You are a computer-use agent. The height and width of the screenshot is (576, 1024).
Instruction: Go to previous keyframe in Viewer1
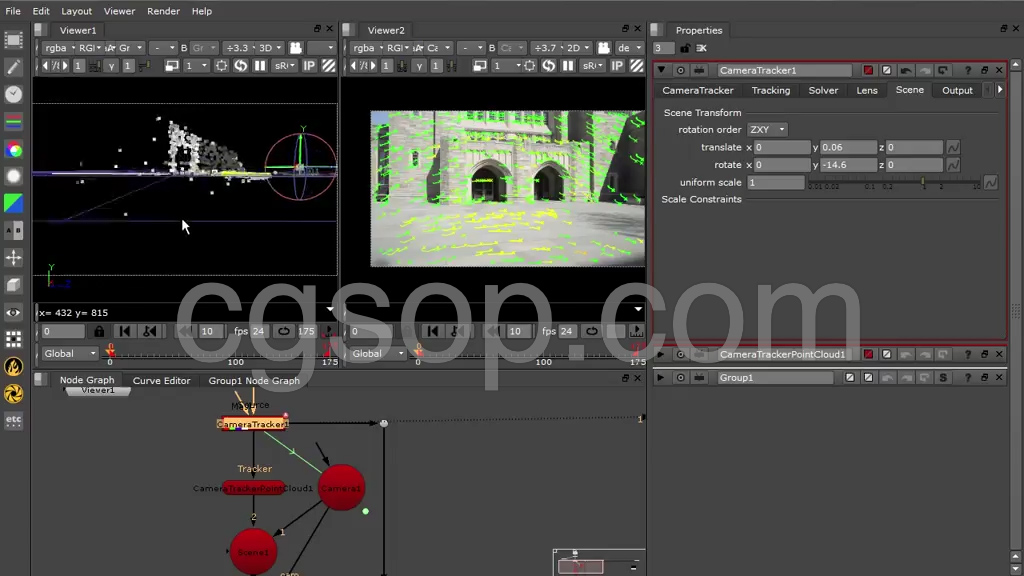(150, 331)
